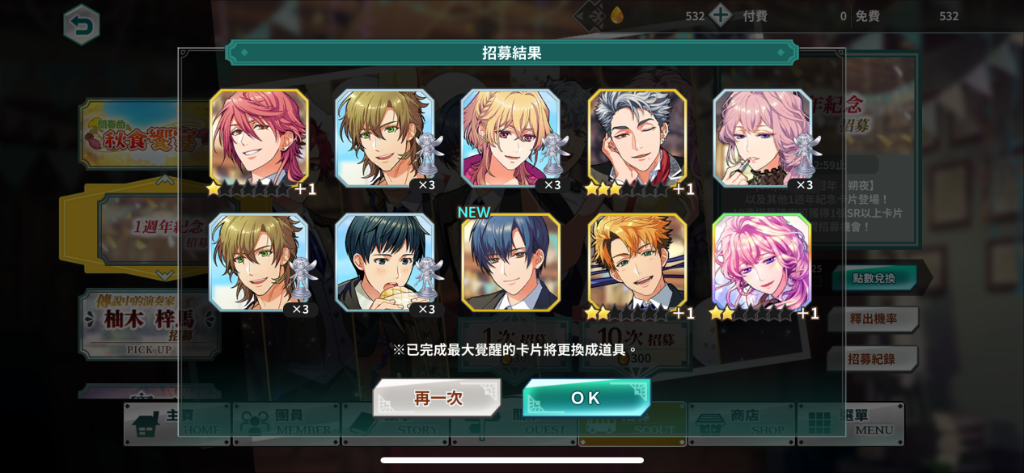Select the red-haired character card
The image size is (1024, 473).
pos(259,138)
